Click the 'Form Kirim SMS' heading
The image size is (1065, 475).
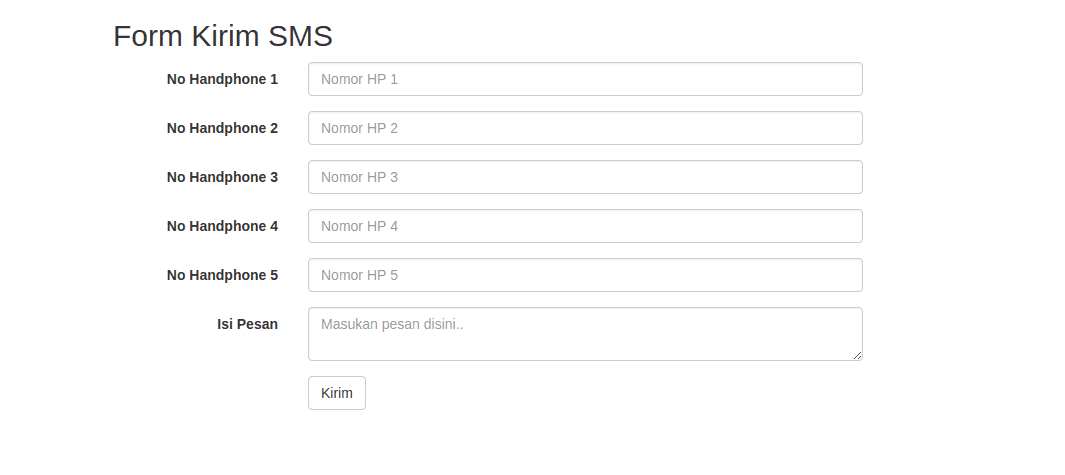(223, 36)
